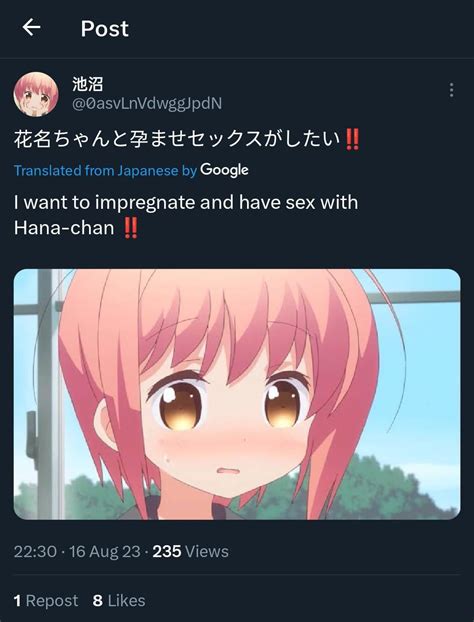The width and height of the screenshot is (474, 622).
Task: Click the 16 Aug 23 date
Action: 105,551
